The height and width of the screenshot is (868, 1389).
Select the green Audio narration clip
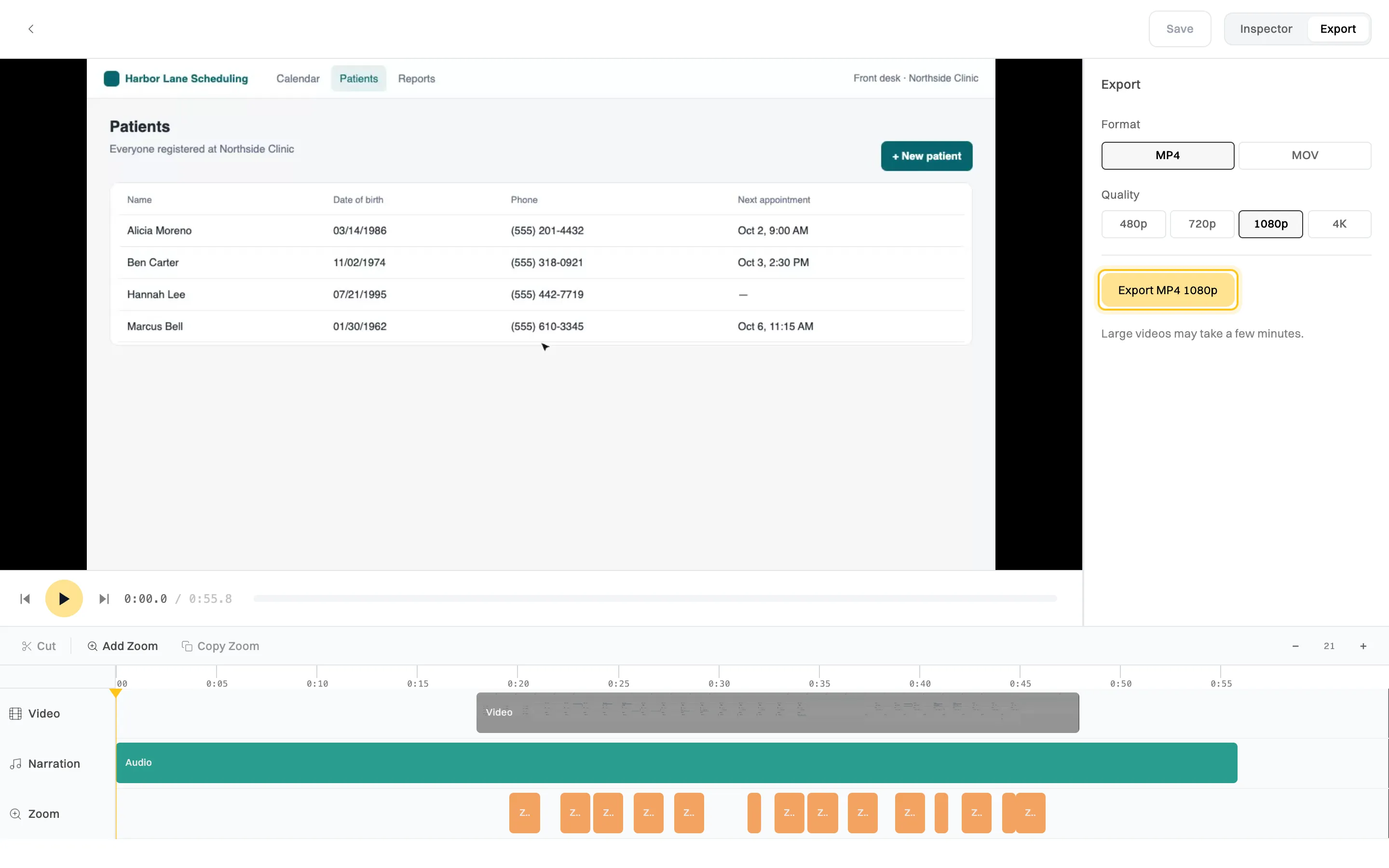click(x=676, y=763)
